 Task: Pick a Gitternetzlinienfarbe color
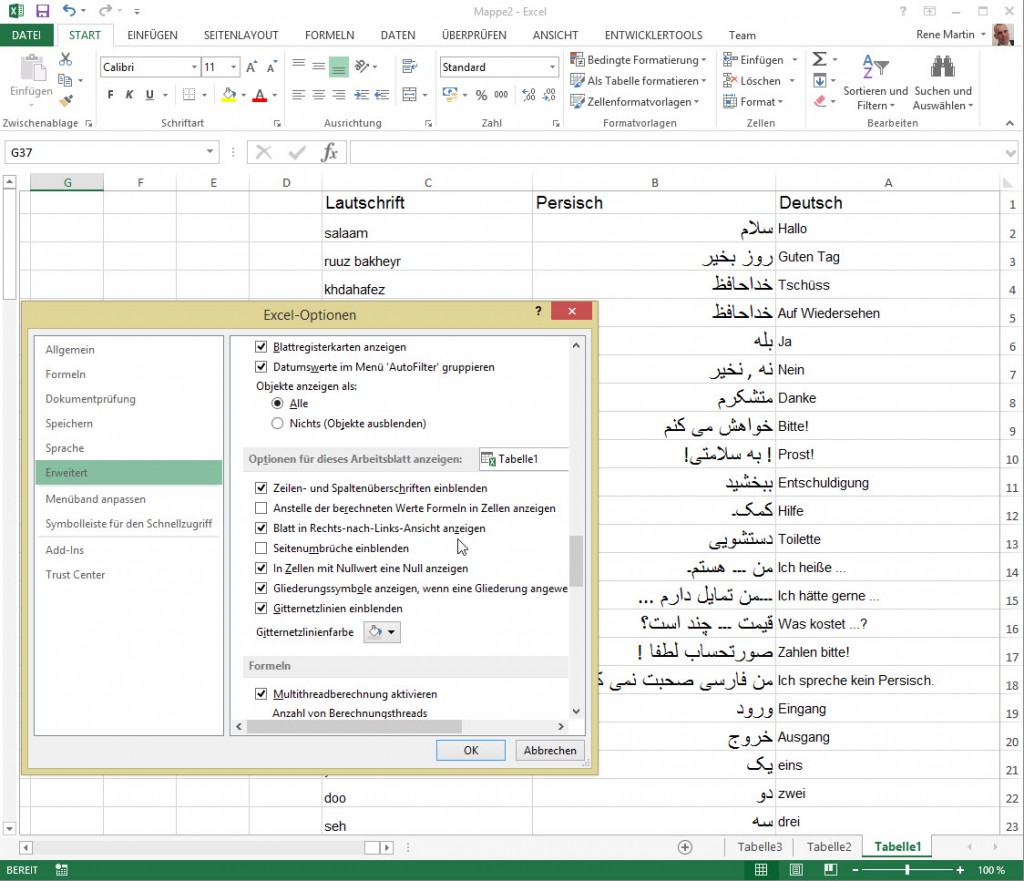tap(382, 632)
